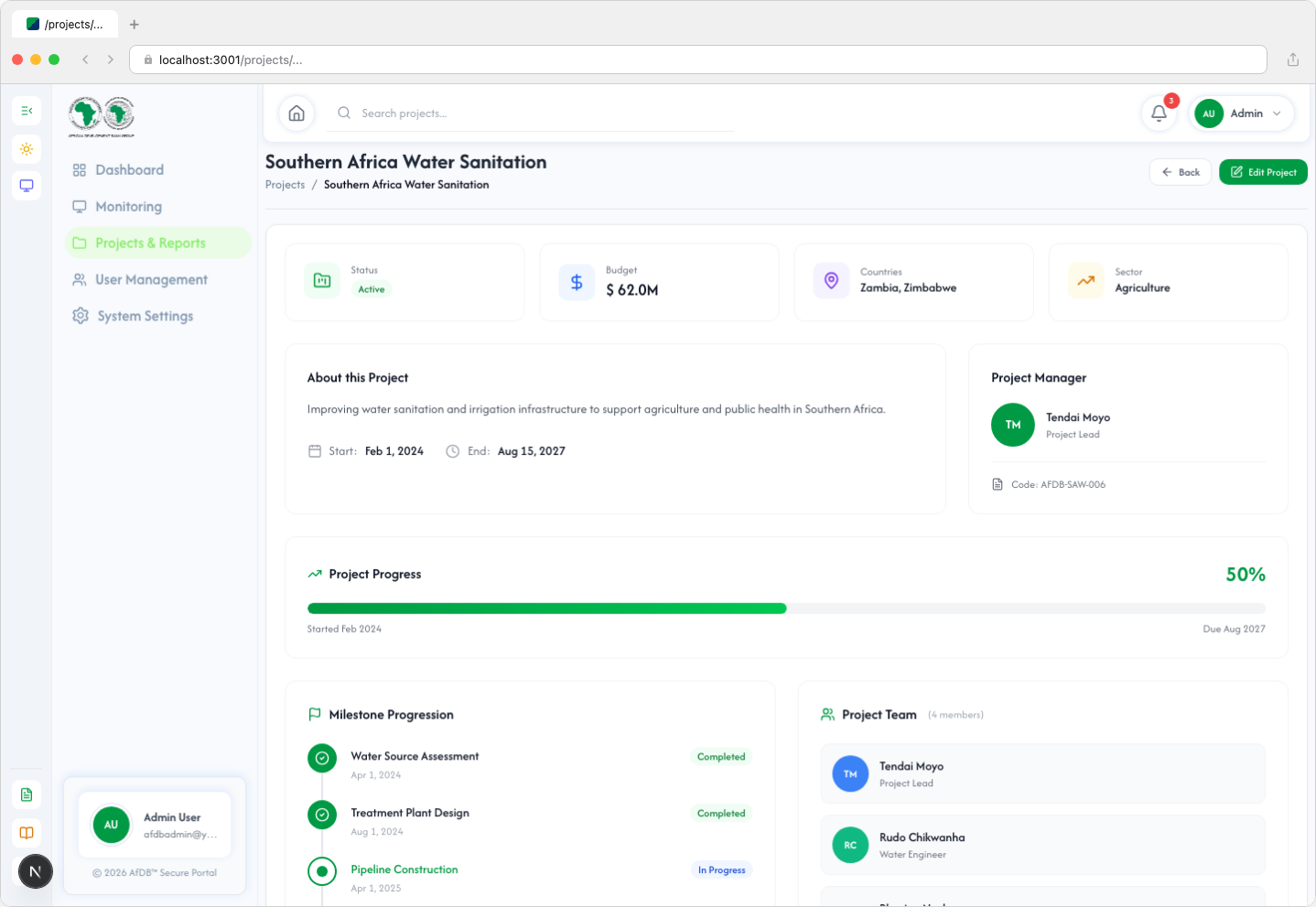Click the project progress bar

click(786, 609)
